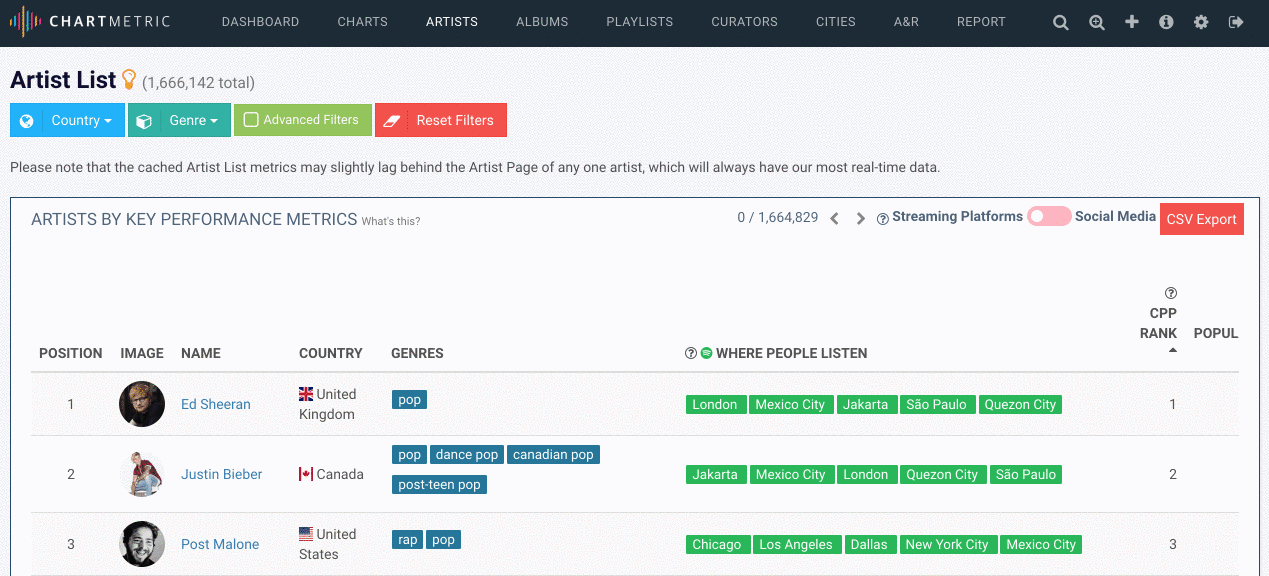Click the zoom-plus advanced search icon
Viewport: 1269px width, 576px height.
click(1097, 22)
